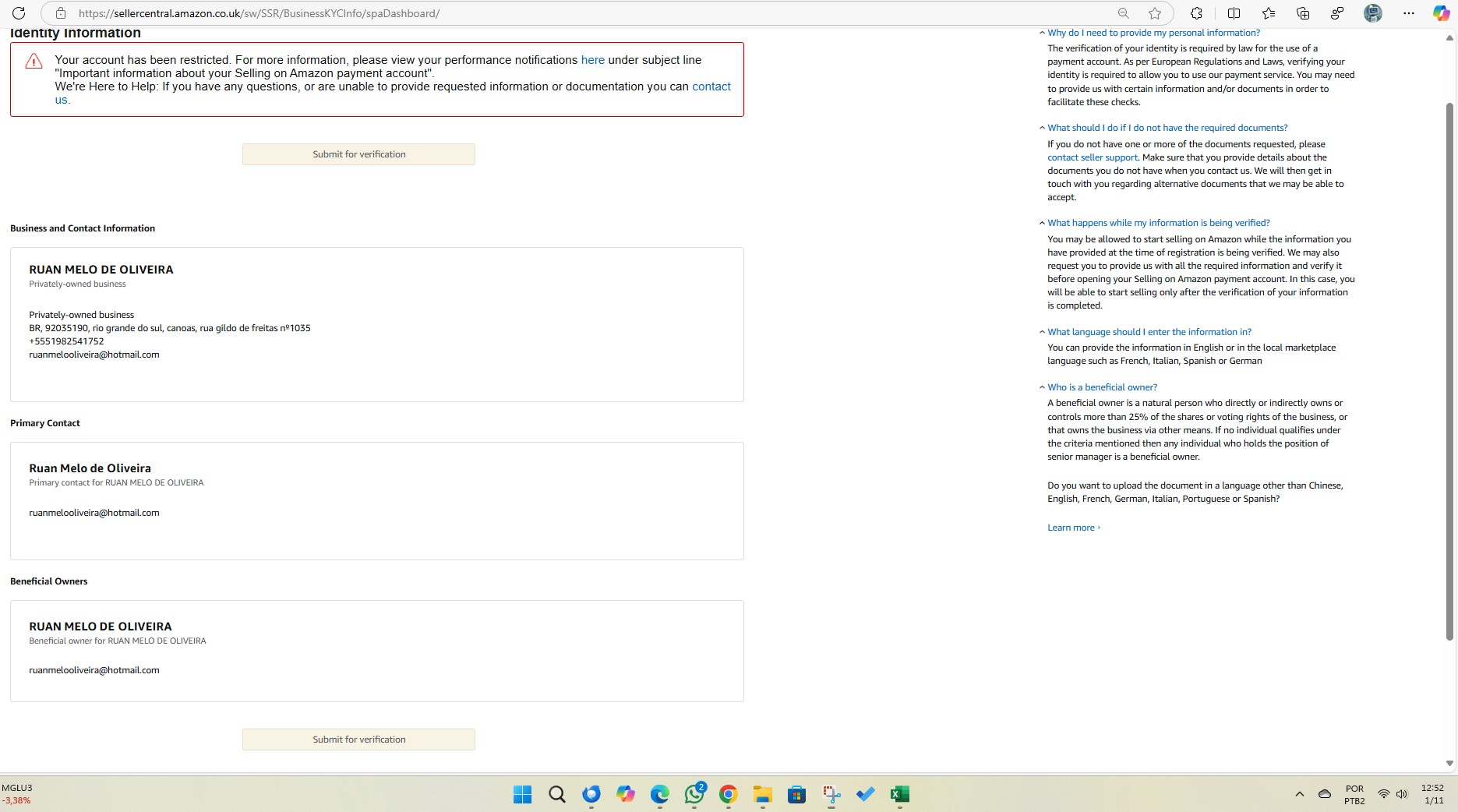This screenshot has height=812, width=1458.
Task: Click the email in Business and Contact Information card
Action: [94, 355]
